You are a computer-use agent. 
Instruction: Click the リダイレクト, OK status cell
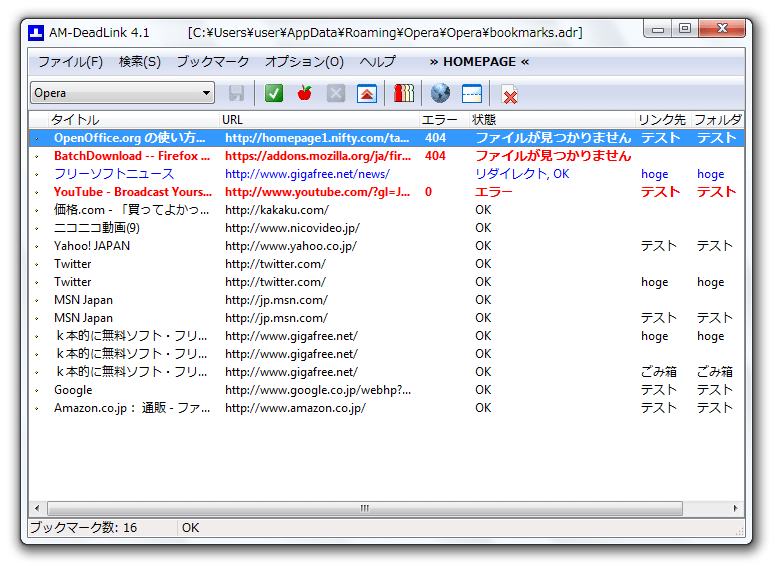(522, 174)
